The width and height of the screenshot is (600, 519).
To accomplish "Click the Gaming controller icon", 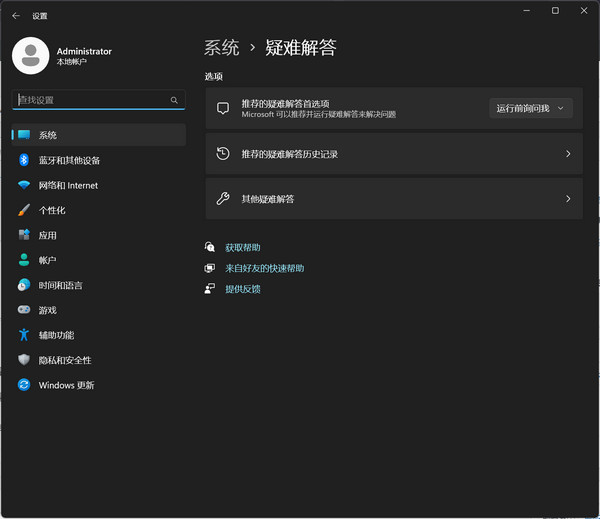I will [x=24, y=310].
